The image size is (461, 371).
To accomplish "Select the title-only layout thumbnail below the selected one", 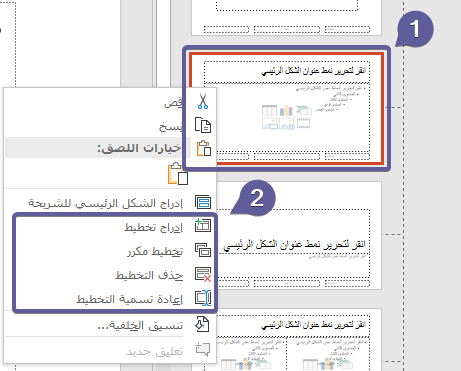I will click(299, 235).
